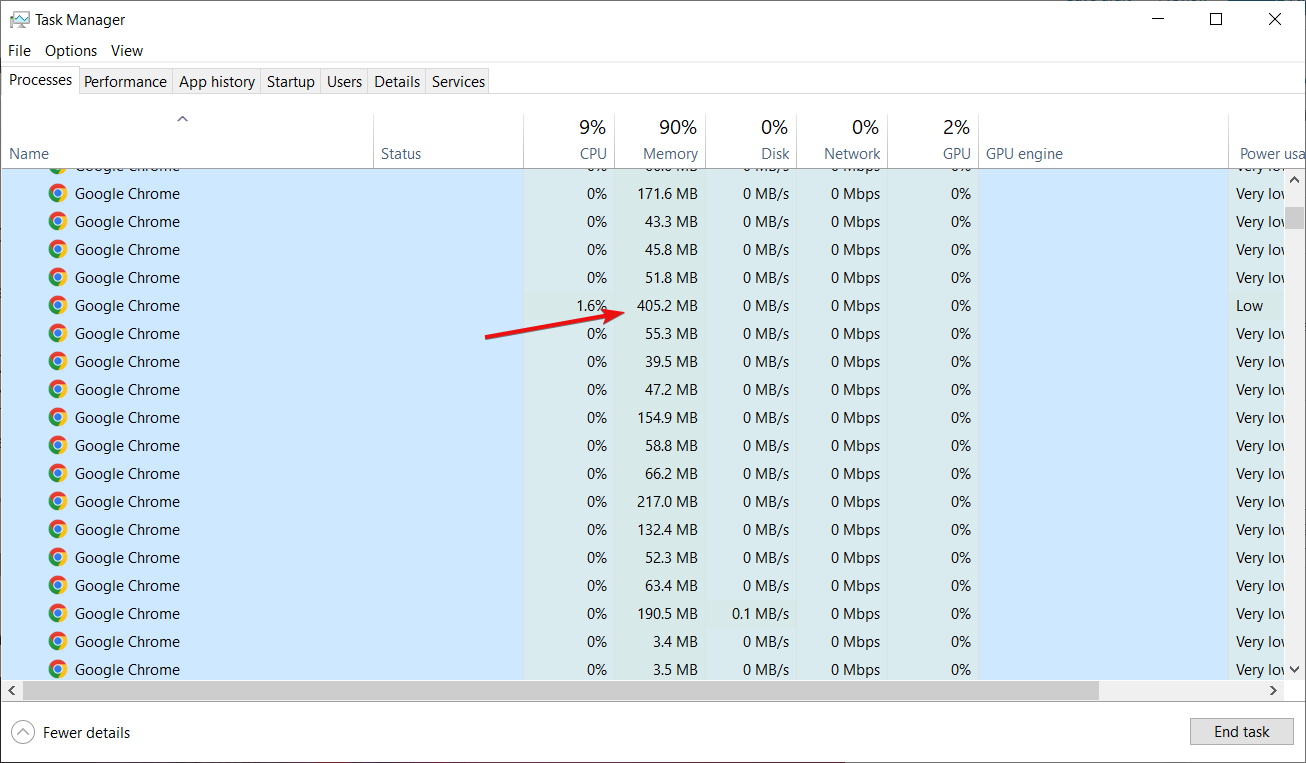
Task: Click Chrome icon in the 3.5 MB row
Action: point(58,669)
